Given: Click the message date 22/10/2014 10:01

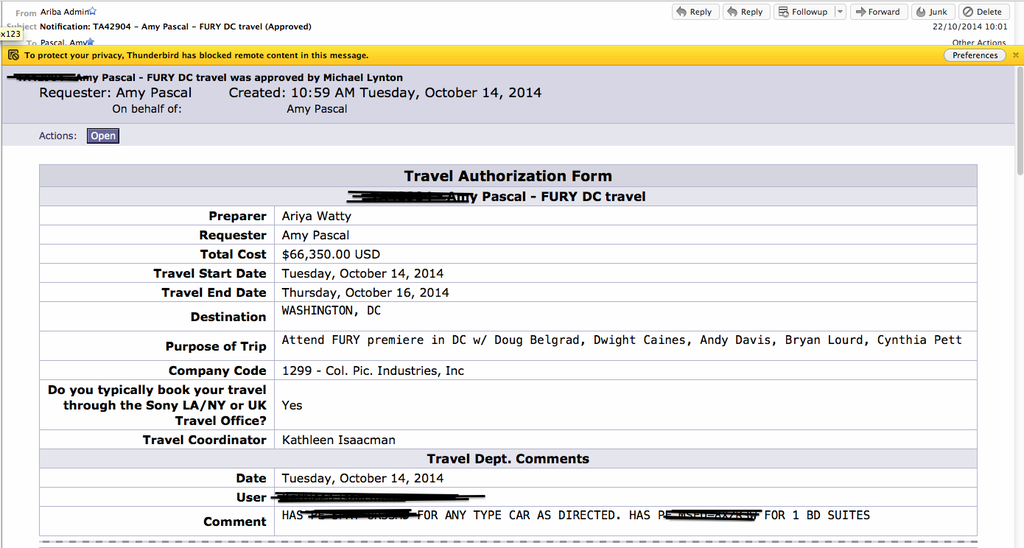Looking at the screenshot, I should point(968,26).
